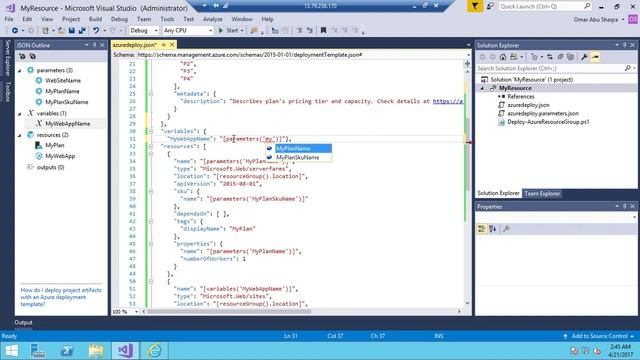
Task: Open the Build menu
Action: point(95,19)
